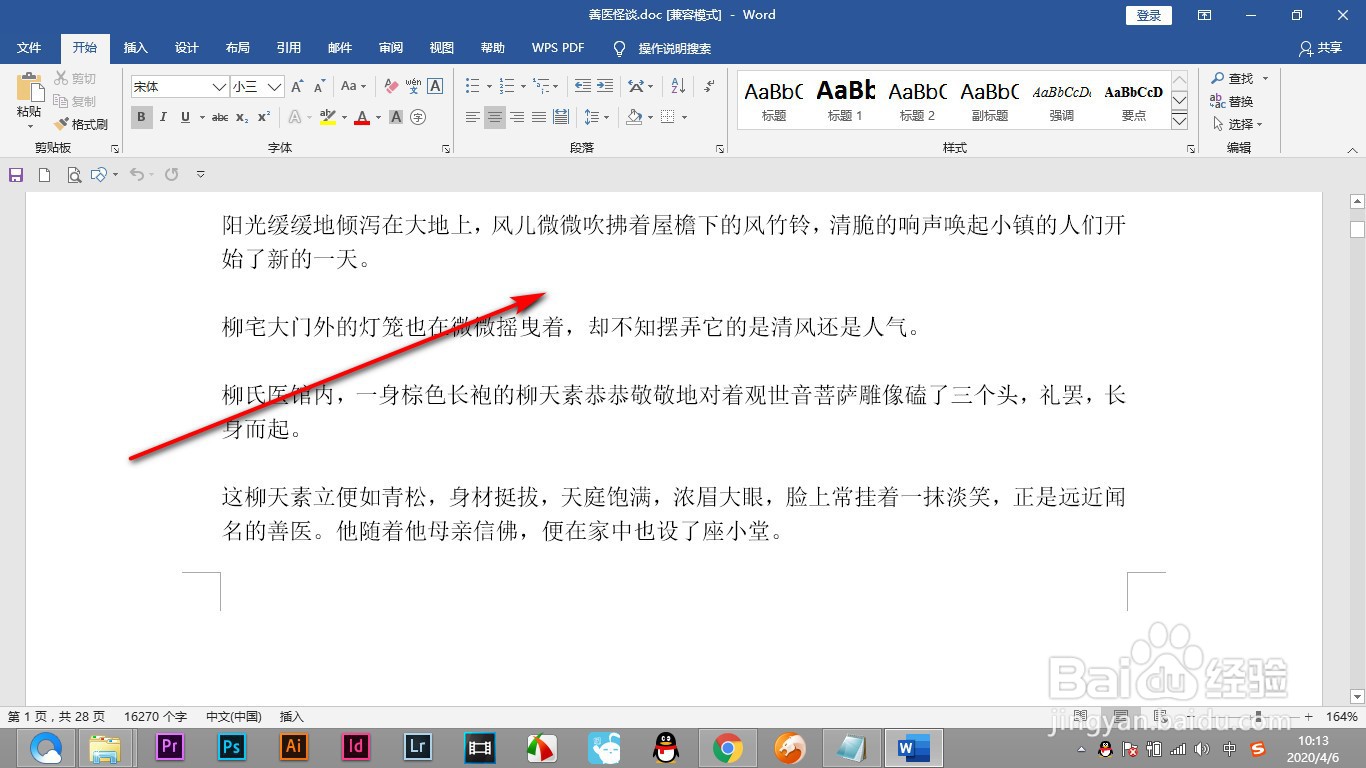Select the Format Painter (格式刷) tool
Viewport: 1366px width, 768px height.
82,124
